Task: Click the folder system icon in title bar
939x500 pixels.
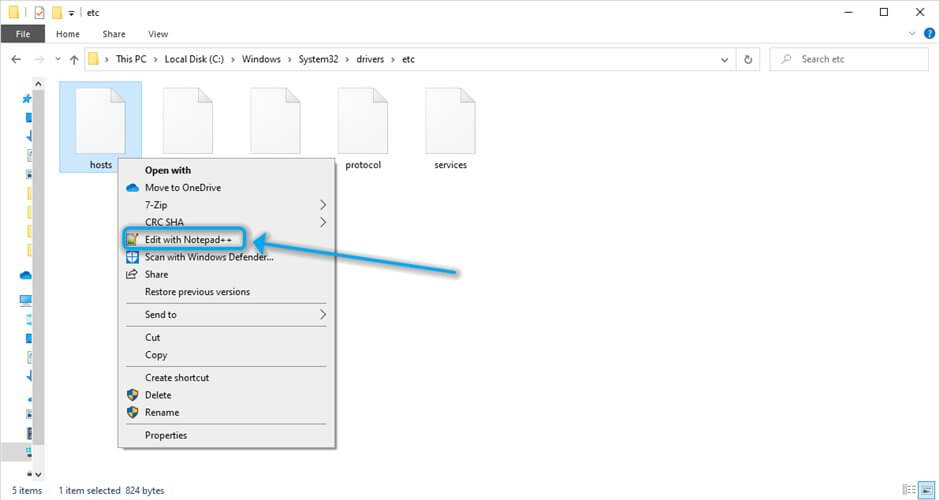Action: (x=13, y=12)
